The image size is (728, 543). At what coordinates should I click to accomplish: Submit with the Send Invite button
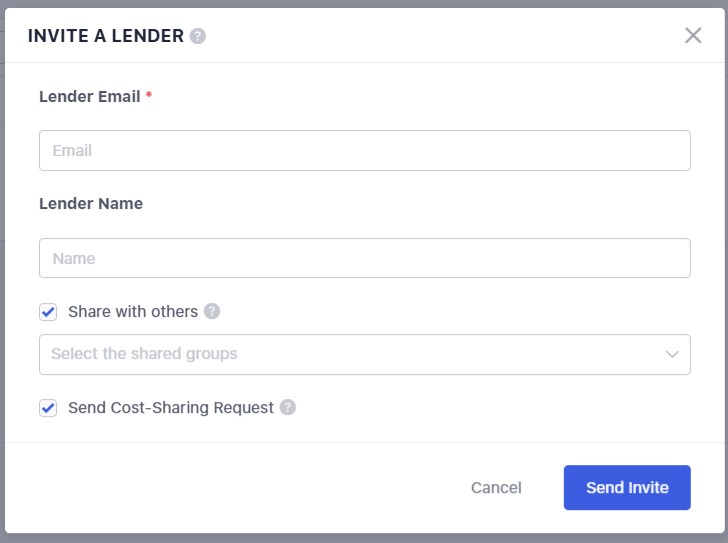point(627,488)
